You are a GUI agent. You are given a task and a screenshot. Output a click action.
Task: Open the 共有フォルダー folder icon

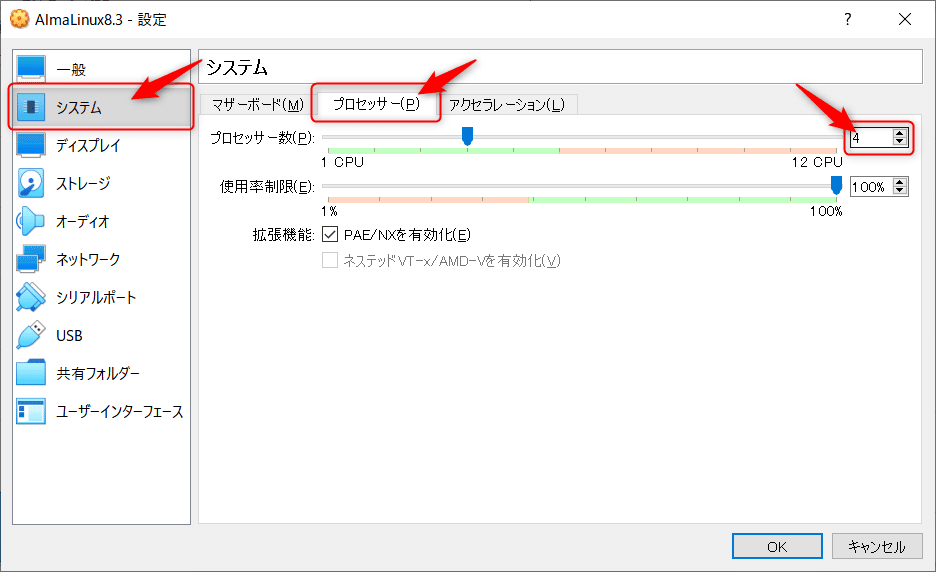click(31, 373)
